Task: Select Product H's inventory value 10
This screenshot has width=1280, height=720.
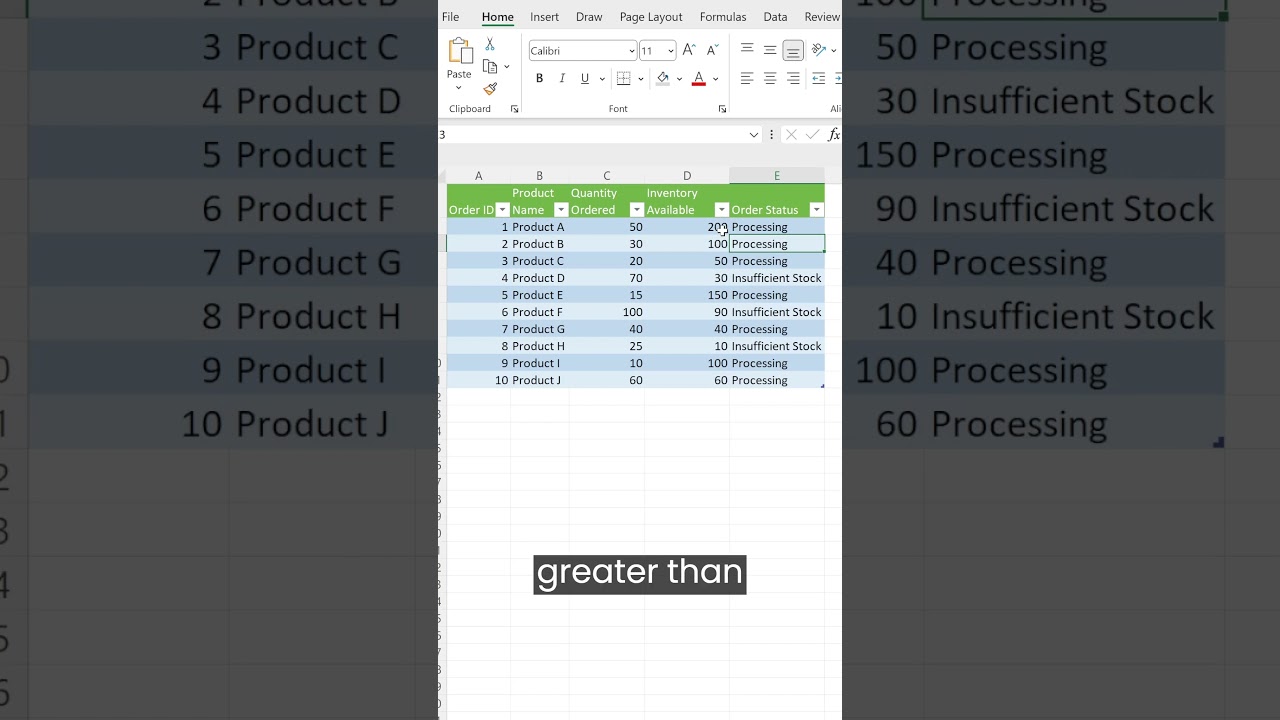Action: (687, 346)
